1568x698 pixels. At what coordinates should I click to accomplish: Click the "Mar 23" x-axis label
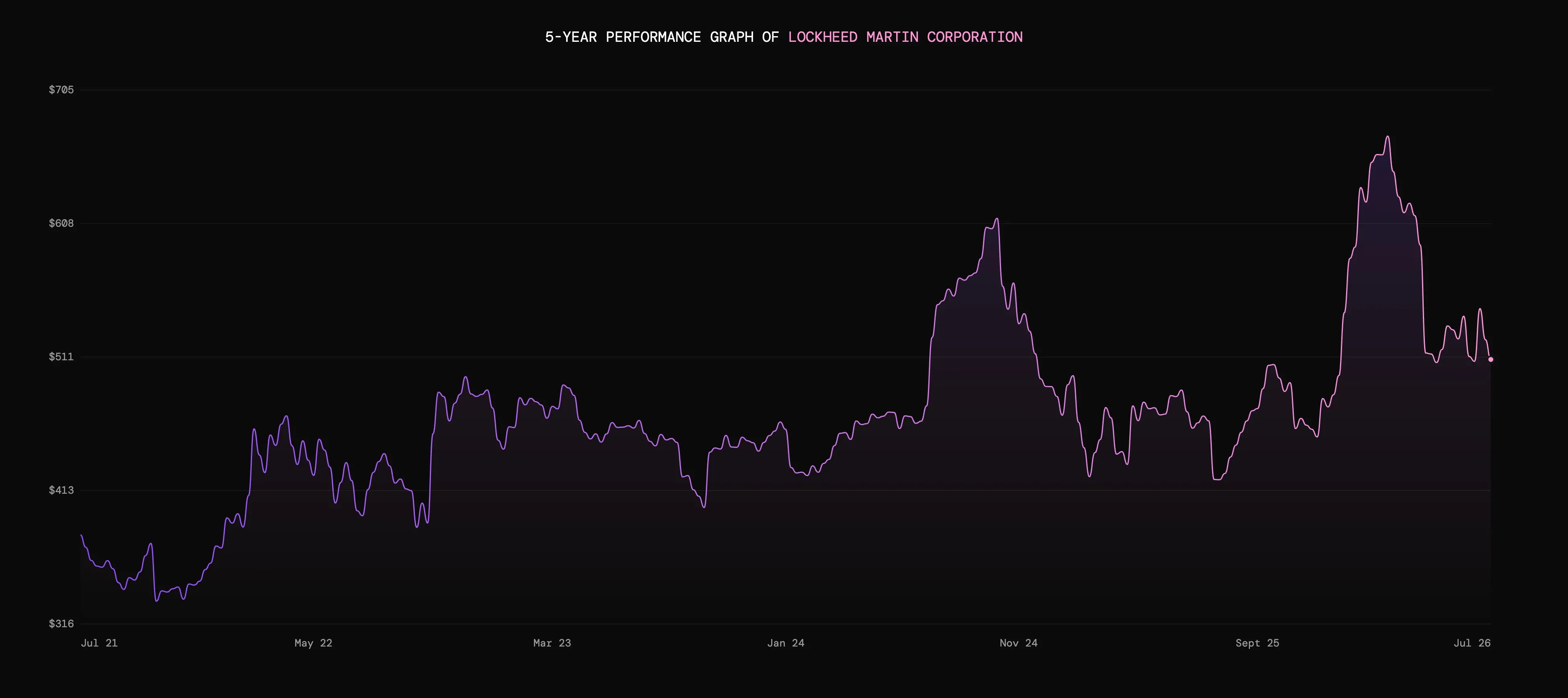(x=552, y=643)
